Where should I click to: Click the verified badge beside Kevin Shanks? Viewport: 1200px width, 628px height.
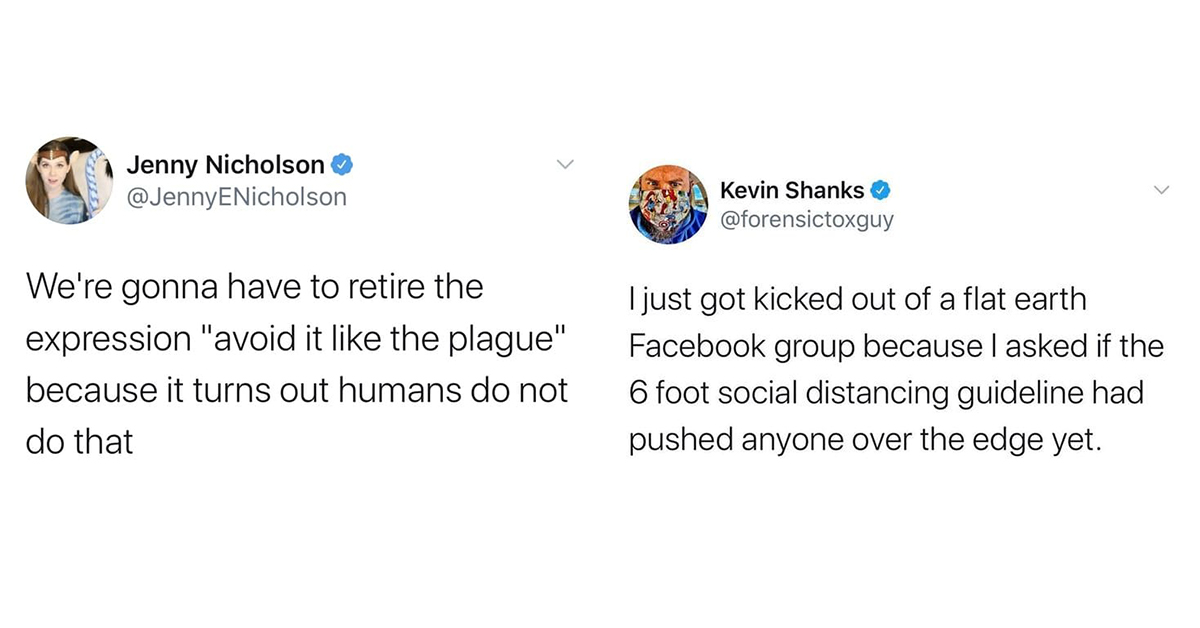(880, 189)
